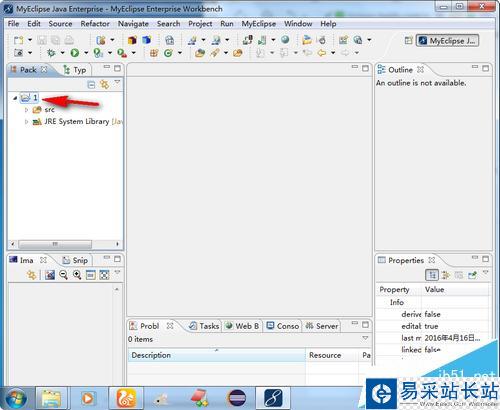The image size is (500, 410).
Task: Click the Pin to selection icon in Properties
Action: point(473,275)
